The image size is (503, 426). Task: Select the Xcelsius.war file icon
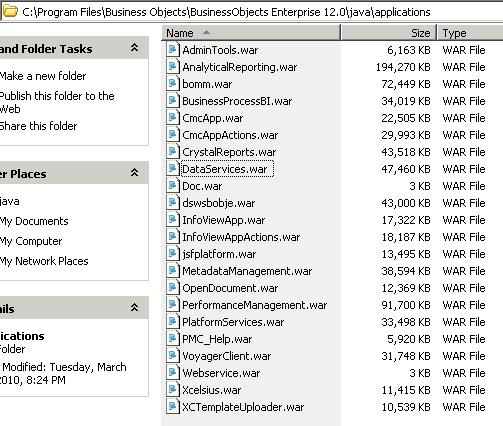click(173, 390)
